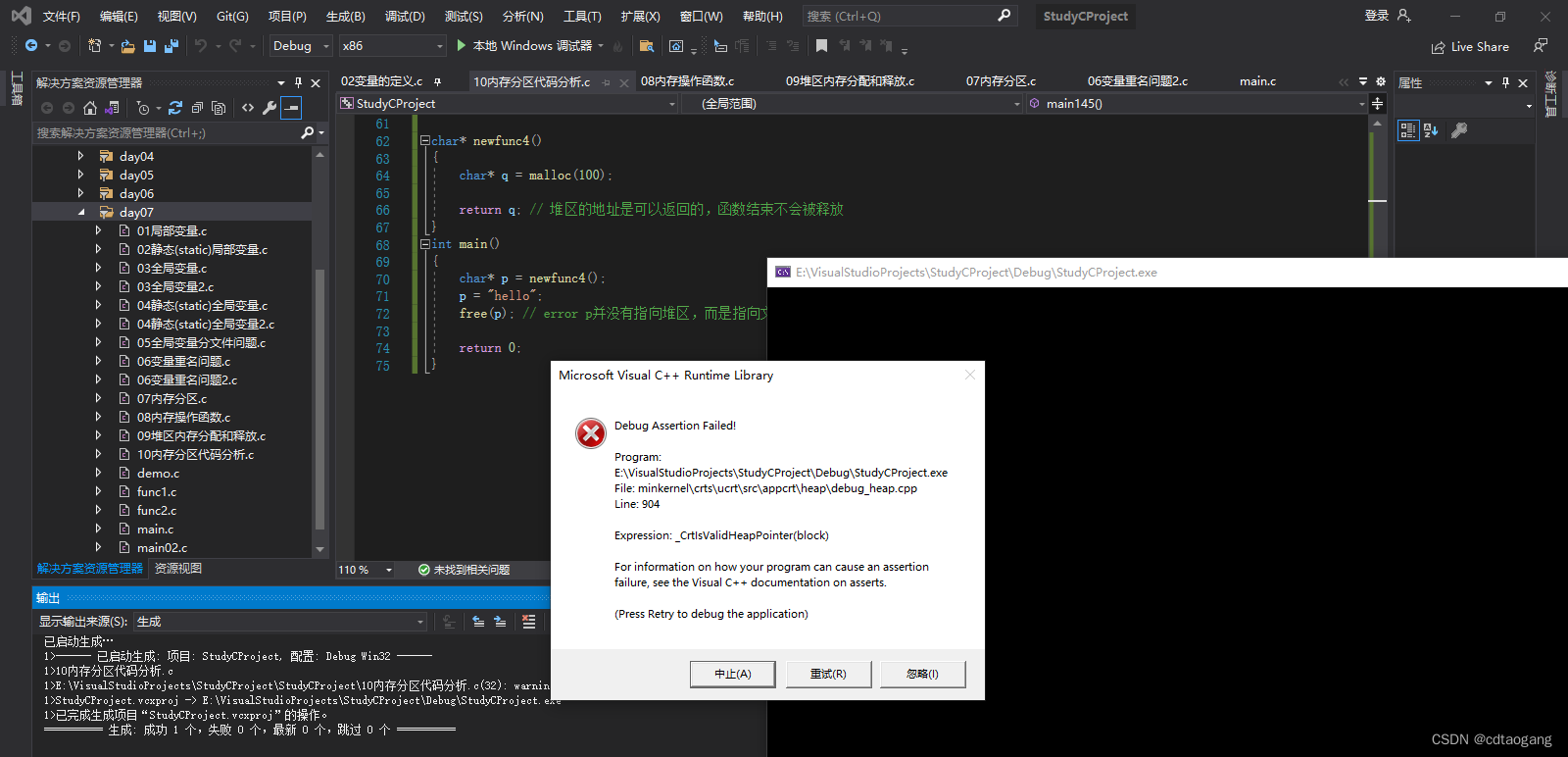Click the split editor window icon
This screenshot has width=1568, height=757.
(1377, 103)
